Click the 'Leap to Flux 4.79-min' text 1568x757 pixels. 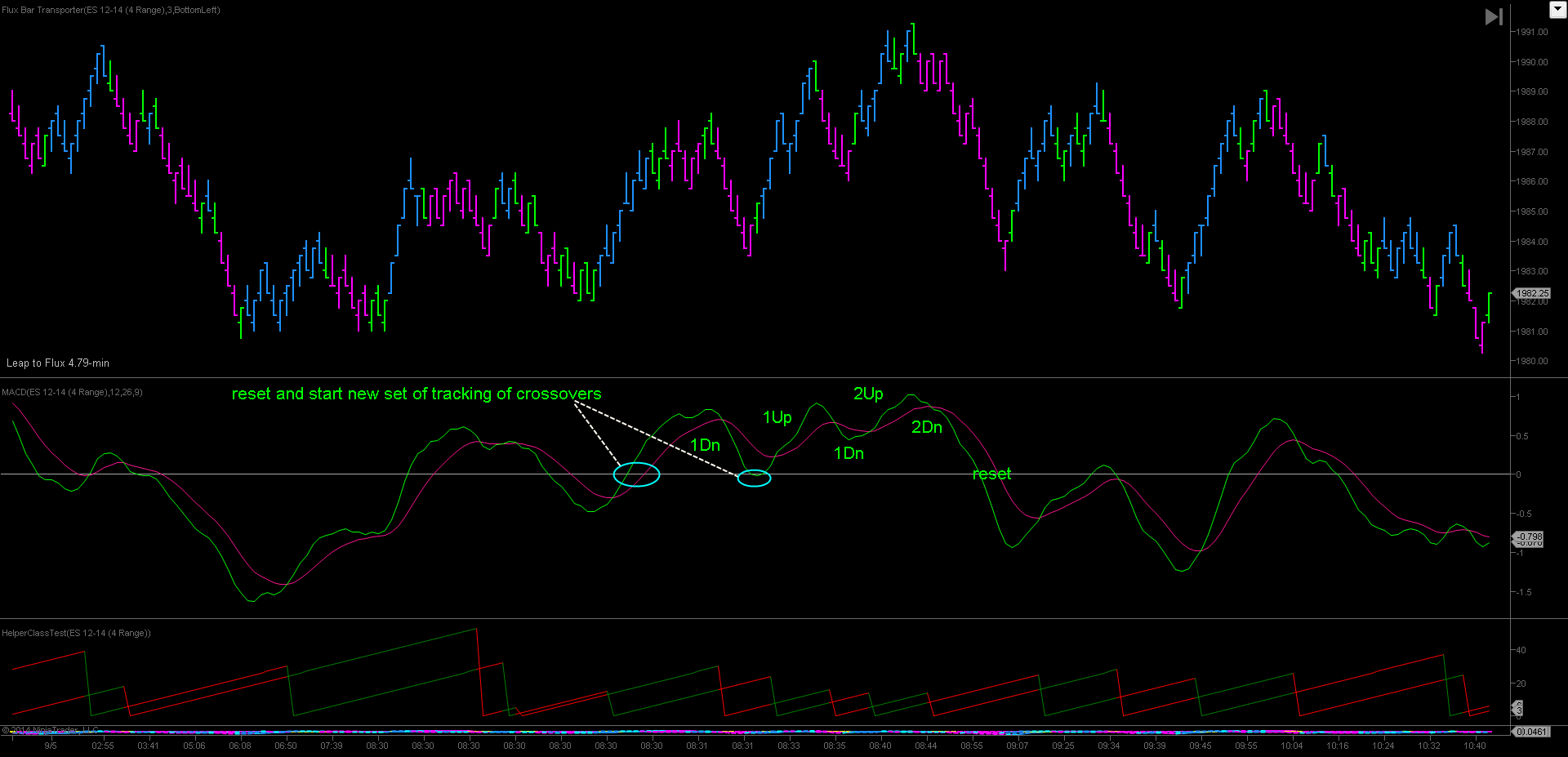(x=58, y=363)
